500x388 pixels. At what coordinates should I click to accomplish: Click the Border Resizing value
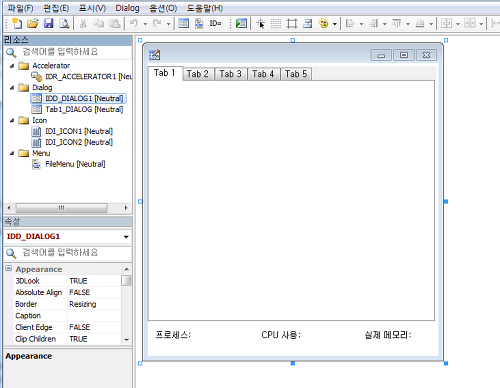94,304
